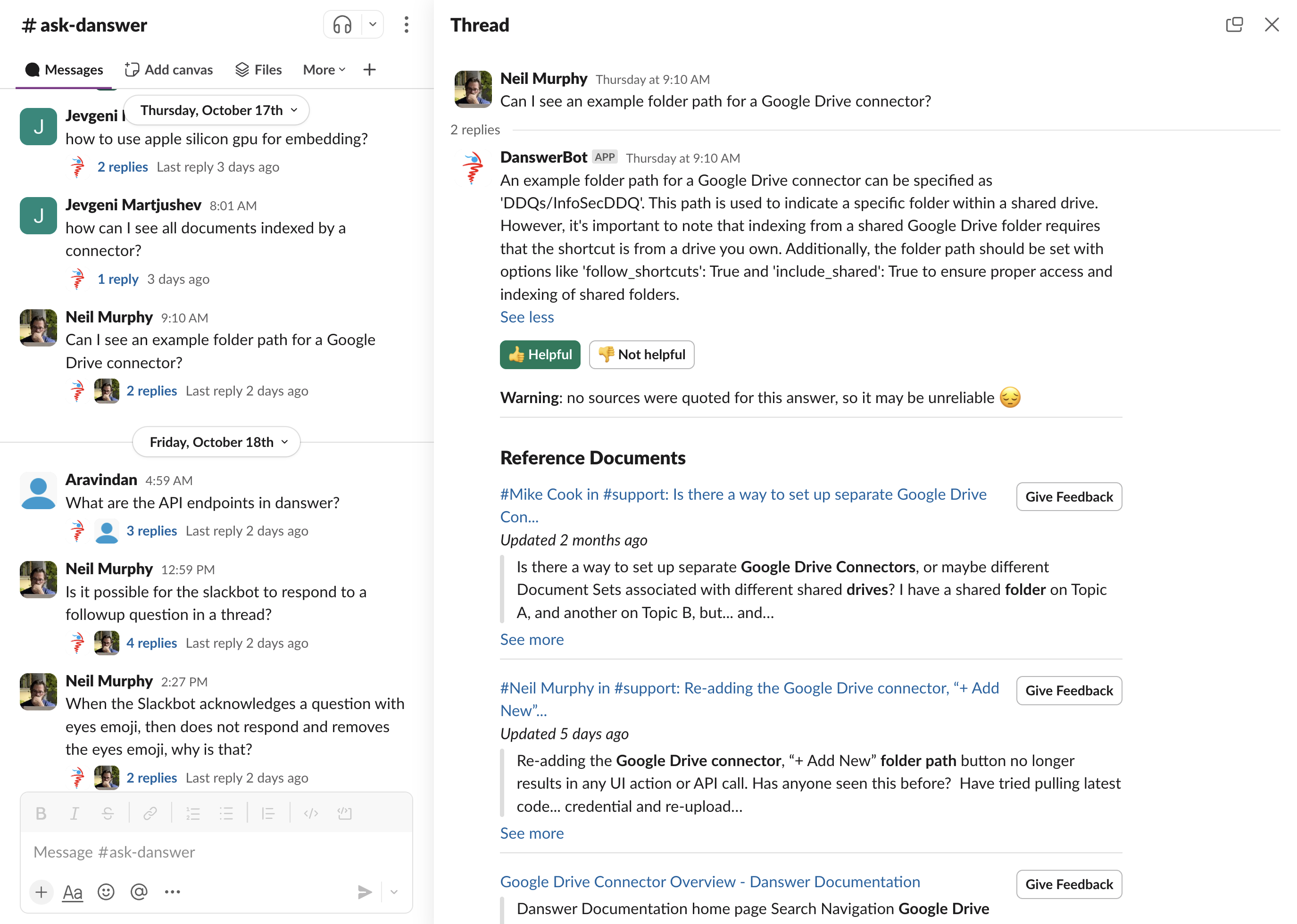
Task: Click the plus attach icon in composer
Action: pyautogui.click(x=41, y=891)
